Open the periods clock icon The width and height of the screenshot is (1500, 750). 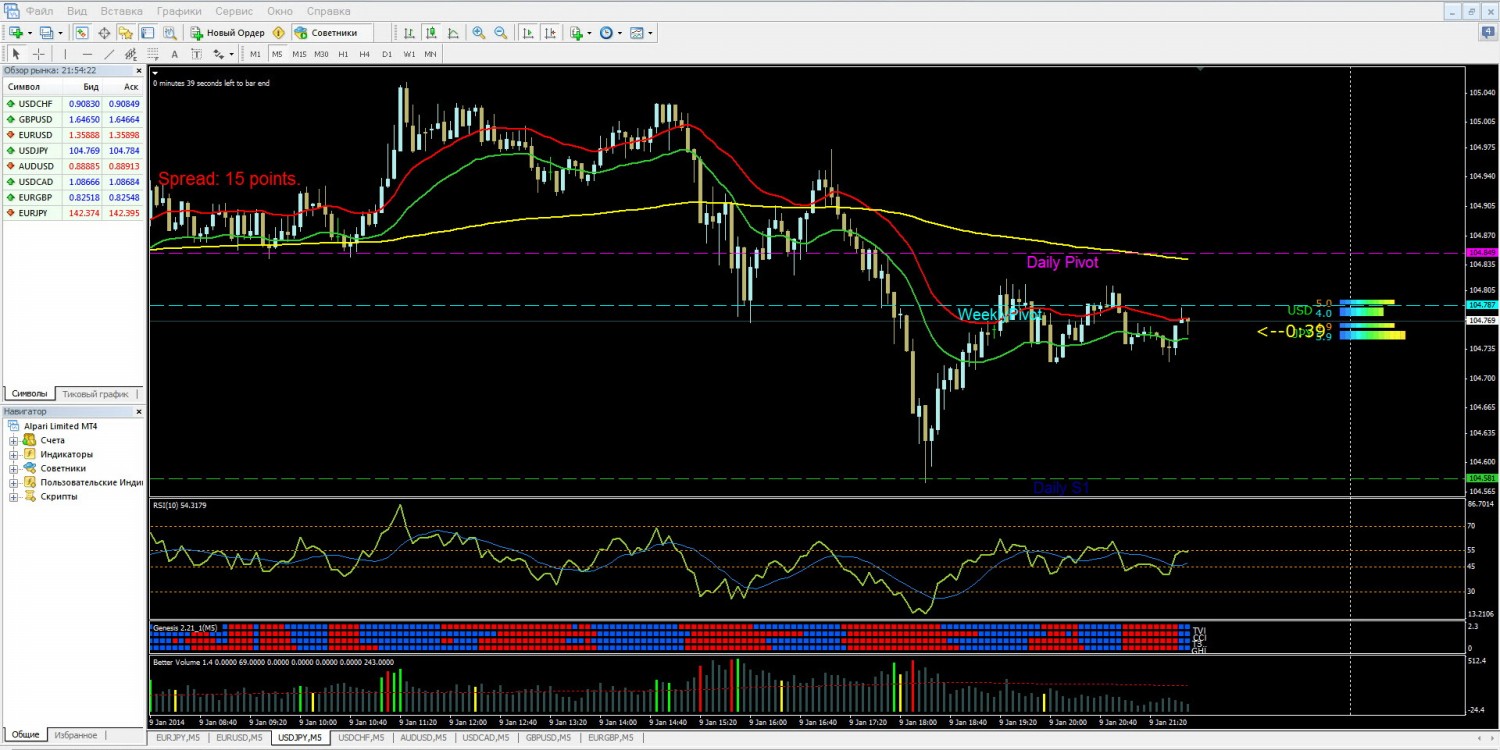pyautogui.click(x=606, y=33)
